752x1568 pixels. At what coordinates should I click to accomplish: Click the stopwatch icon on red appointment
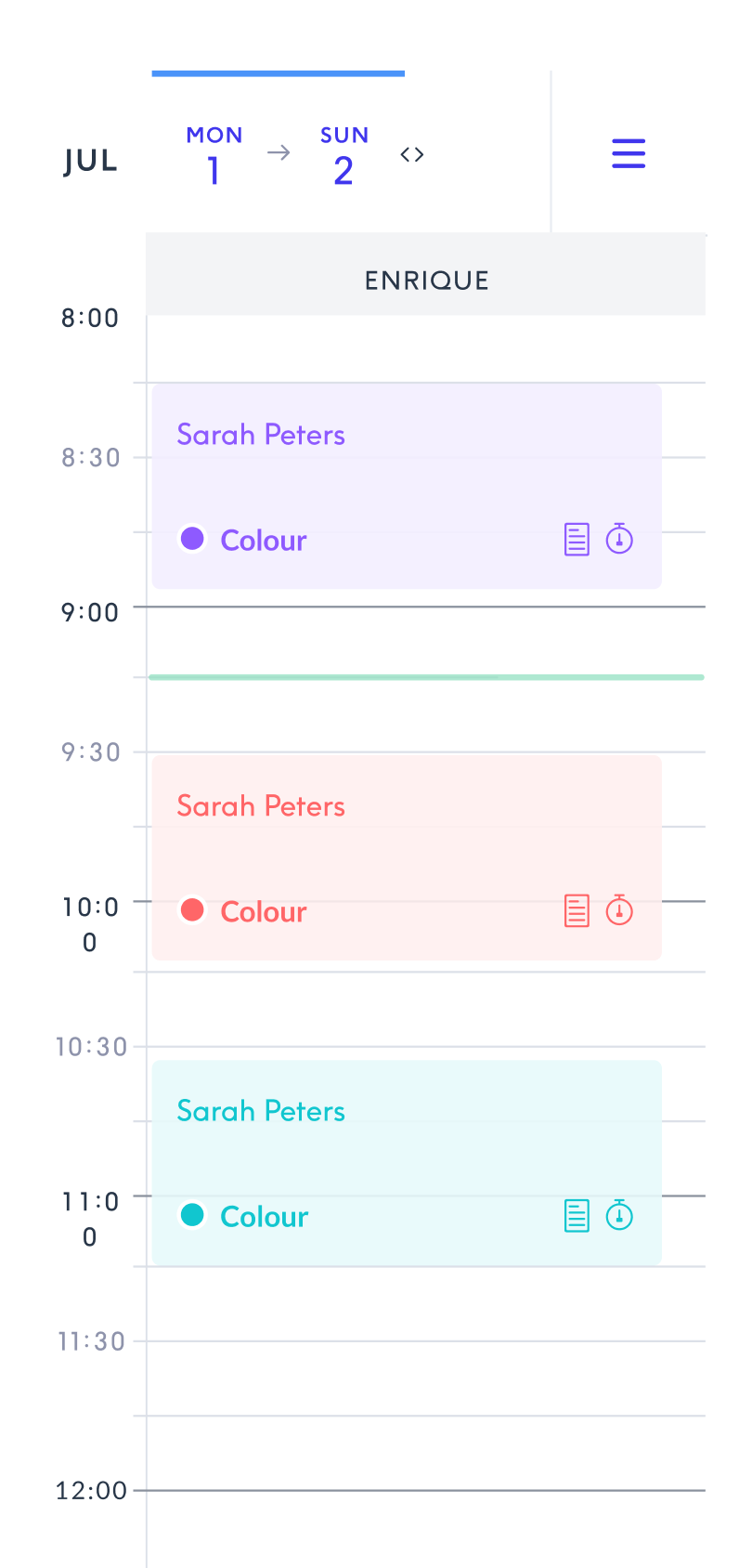coord(619,909)
